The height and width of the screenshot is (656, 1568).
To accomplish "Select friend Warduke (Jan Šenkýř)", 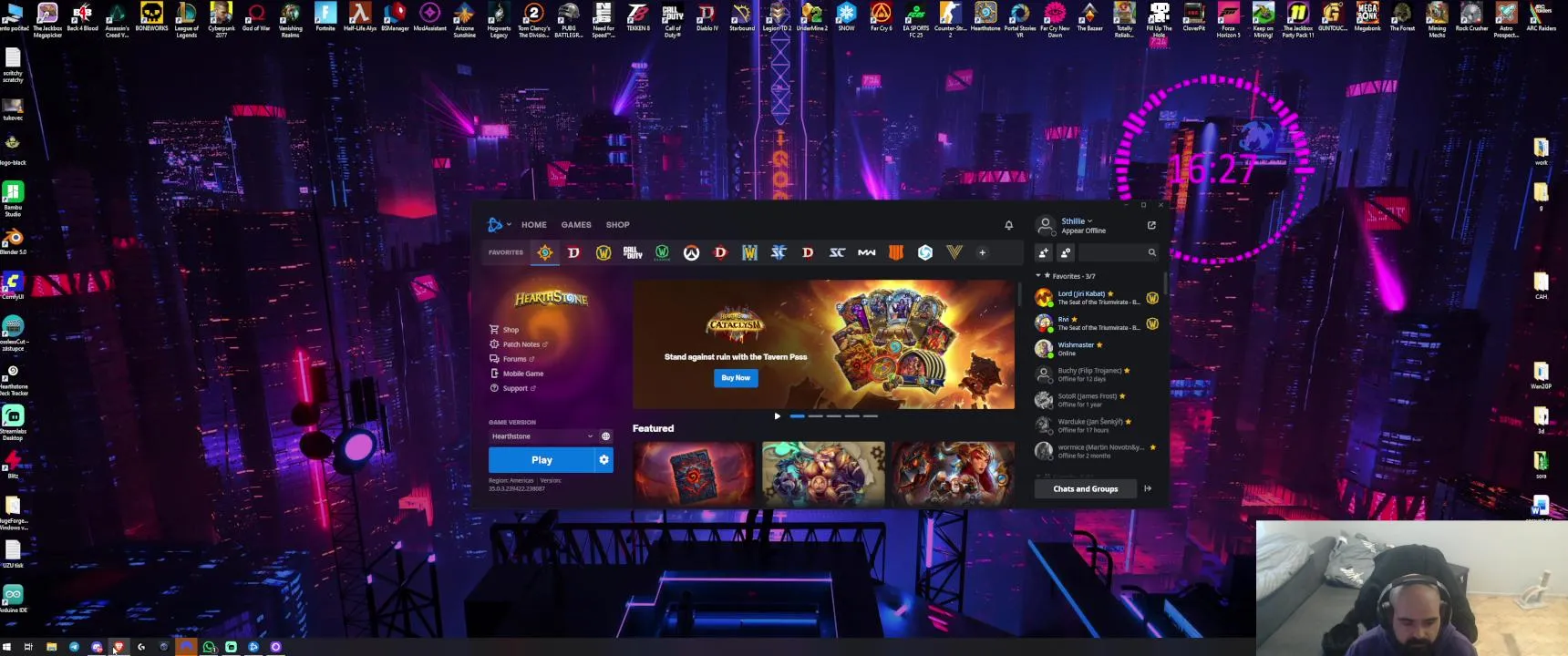I will (1098, 425).
